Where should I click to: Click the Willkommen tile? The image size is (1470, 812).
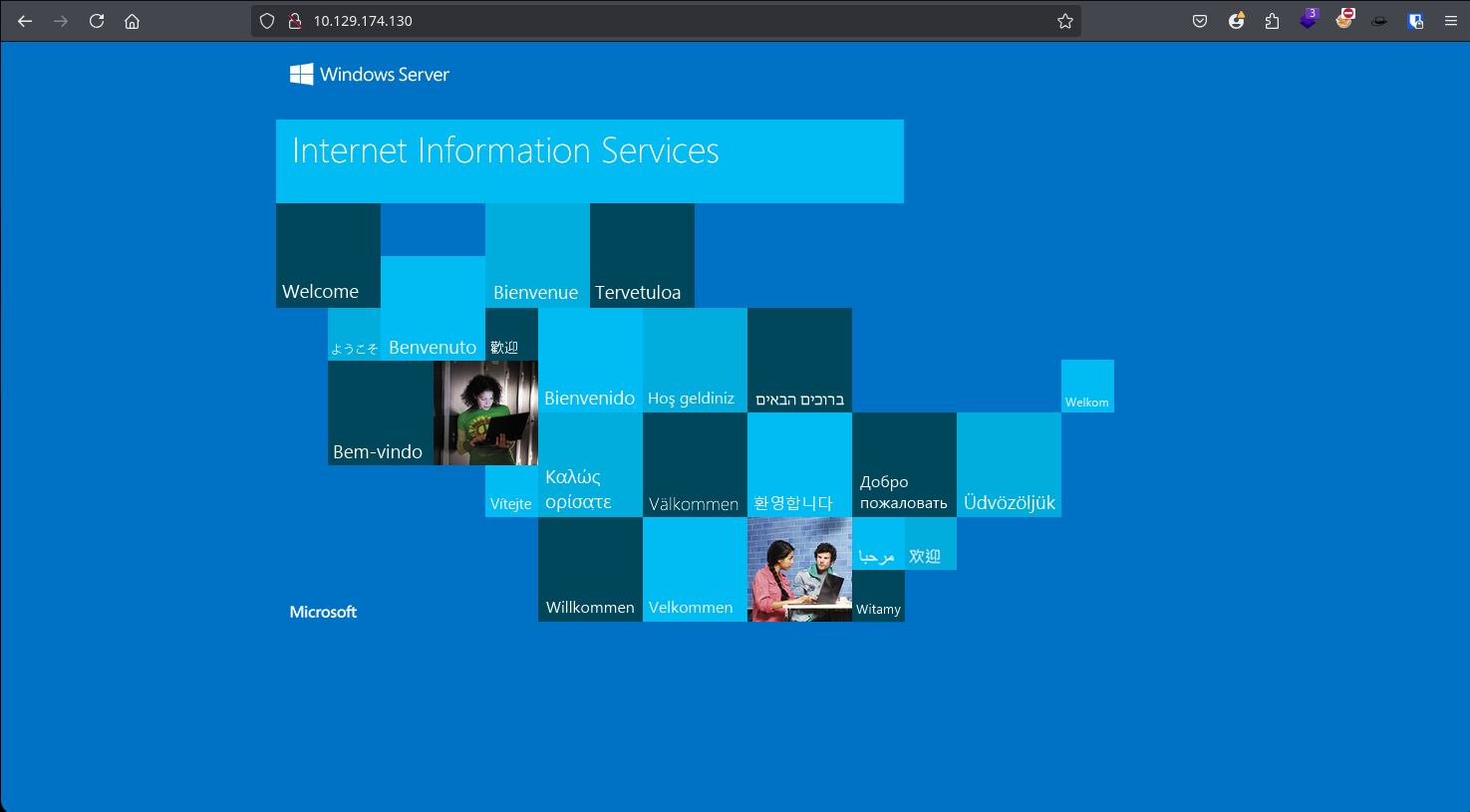(590, 569)
